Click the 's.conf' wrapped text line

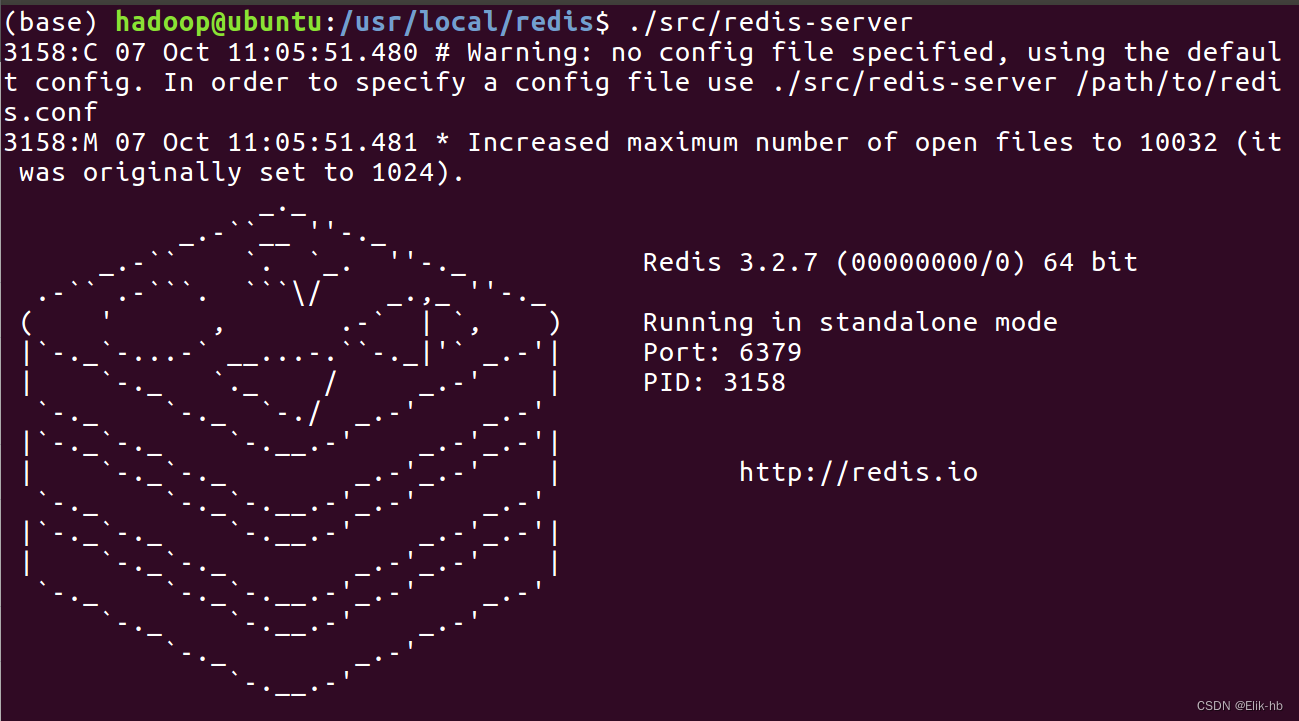pos(51,112)
